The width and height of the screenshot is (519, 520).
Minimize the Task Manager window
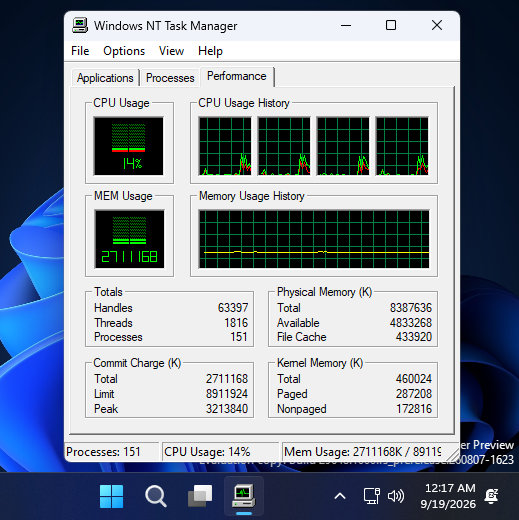346,25
